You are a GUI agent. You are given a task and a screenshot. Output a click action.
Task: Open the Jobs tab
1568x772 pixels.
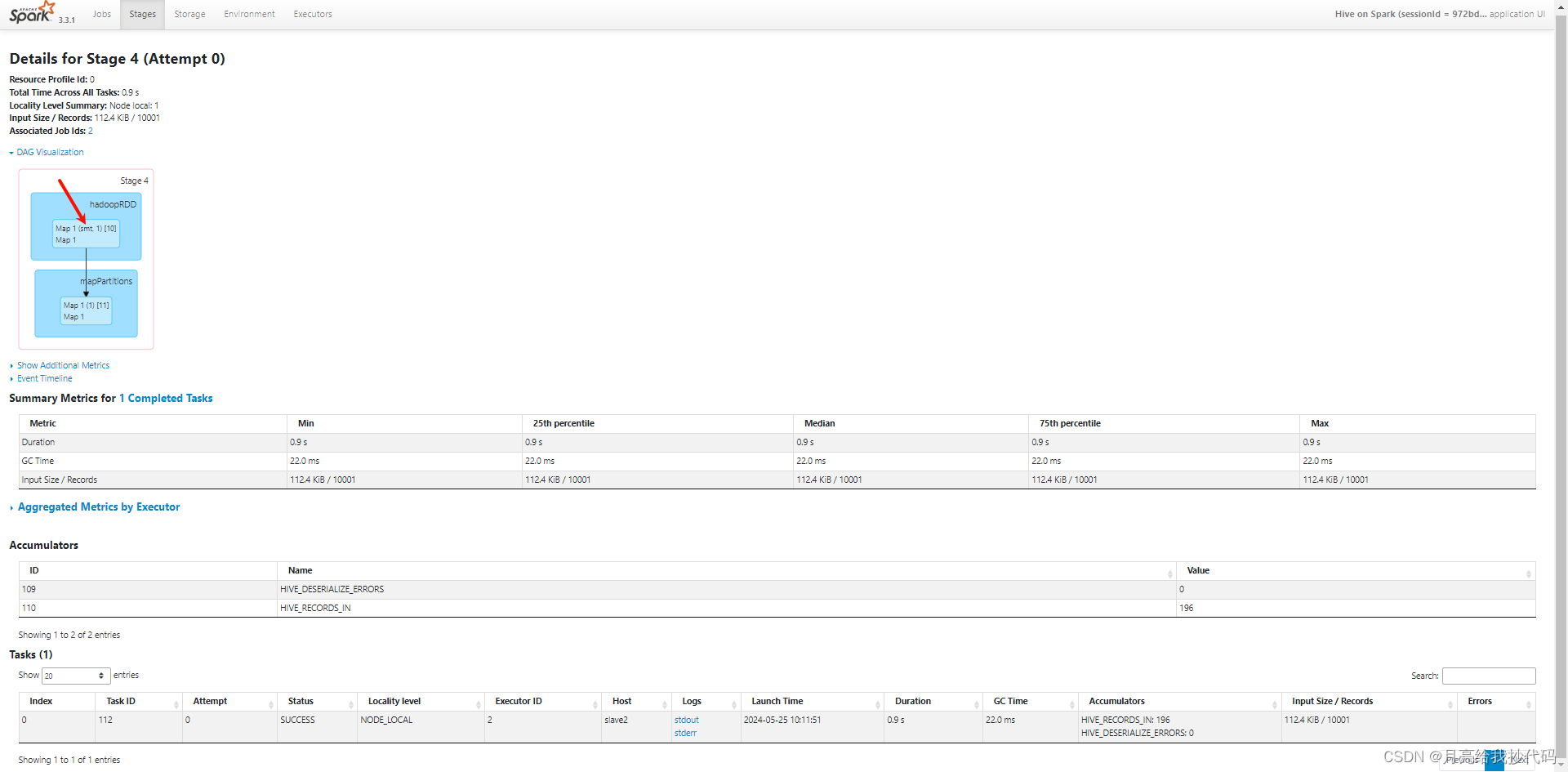(102, 14)
